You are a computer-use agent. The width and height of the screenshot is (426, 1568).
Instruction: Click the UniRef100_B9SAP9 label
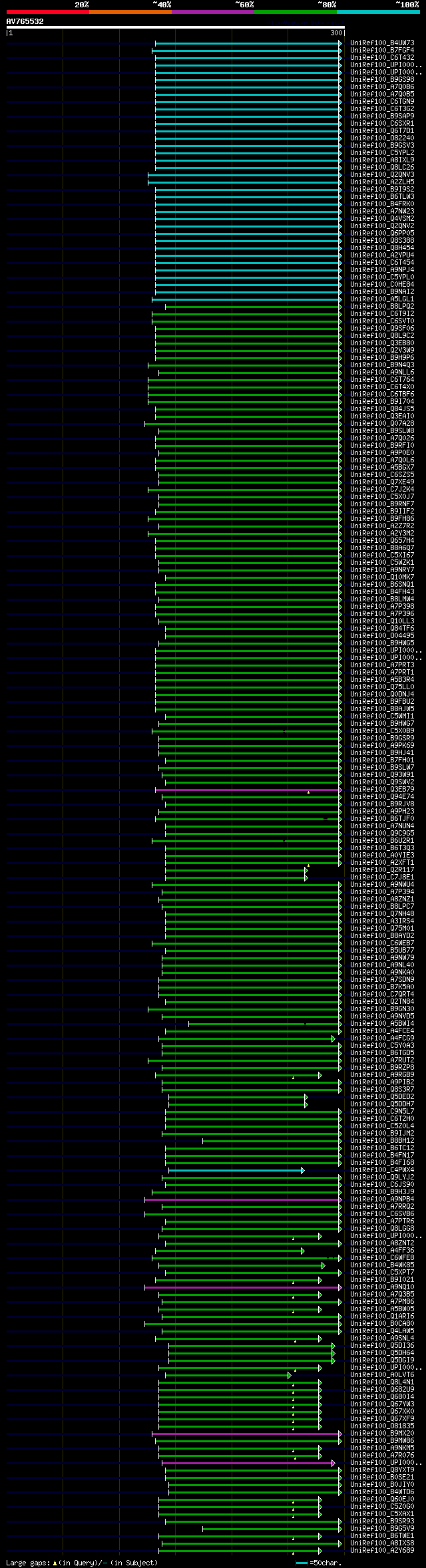click(382, 116)
